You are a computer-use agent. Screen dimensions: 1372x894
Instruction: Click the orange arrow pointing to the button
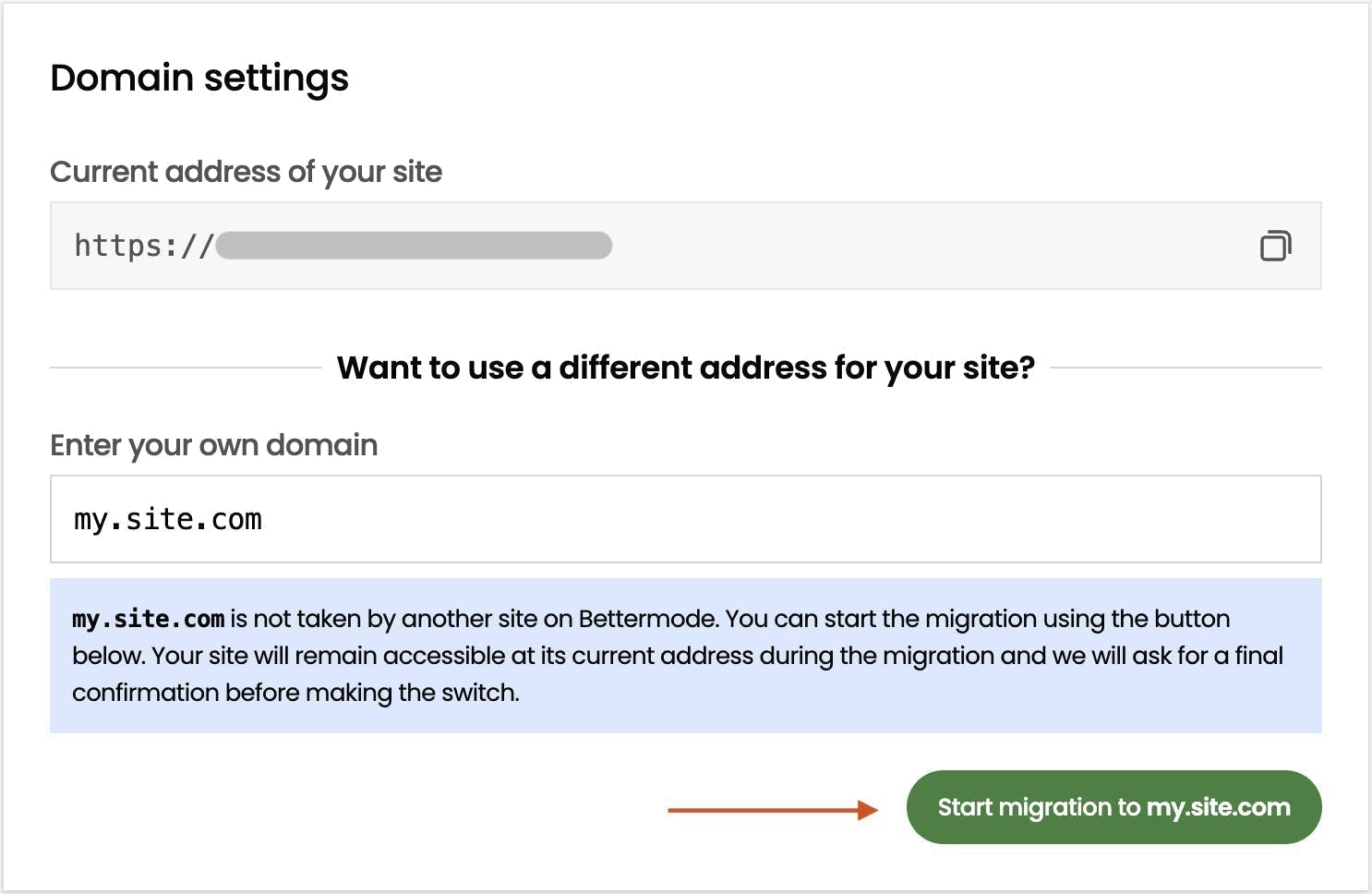click(772, 810)
